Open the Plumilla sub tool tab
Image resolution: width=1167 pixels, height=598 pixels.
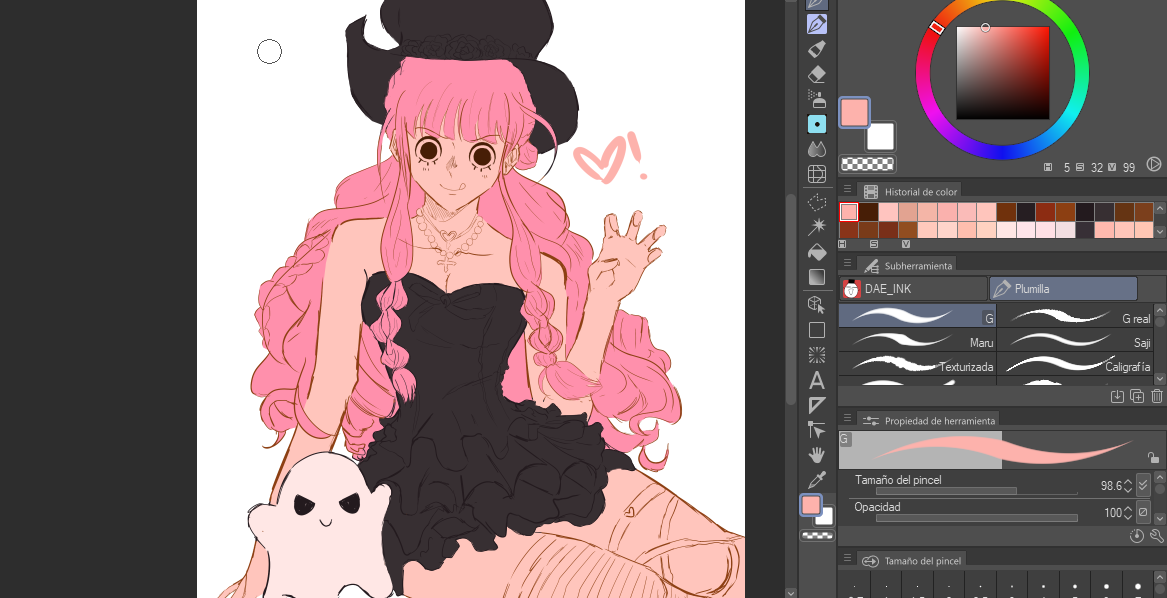1063,289
